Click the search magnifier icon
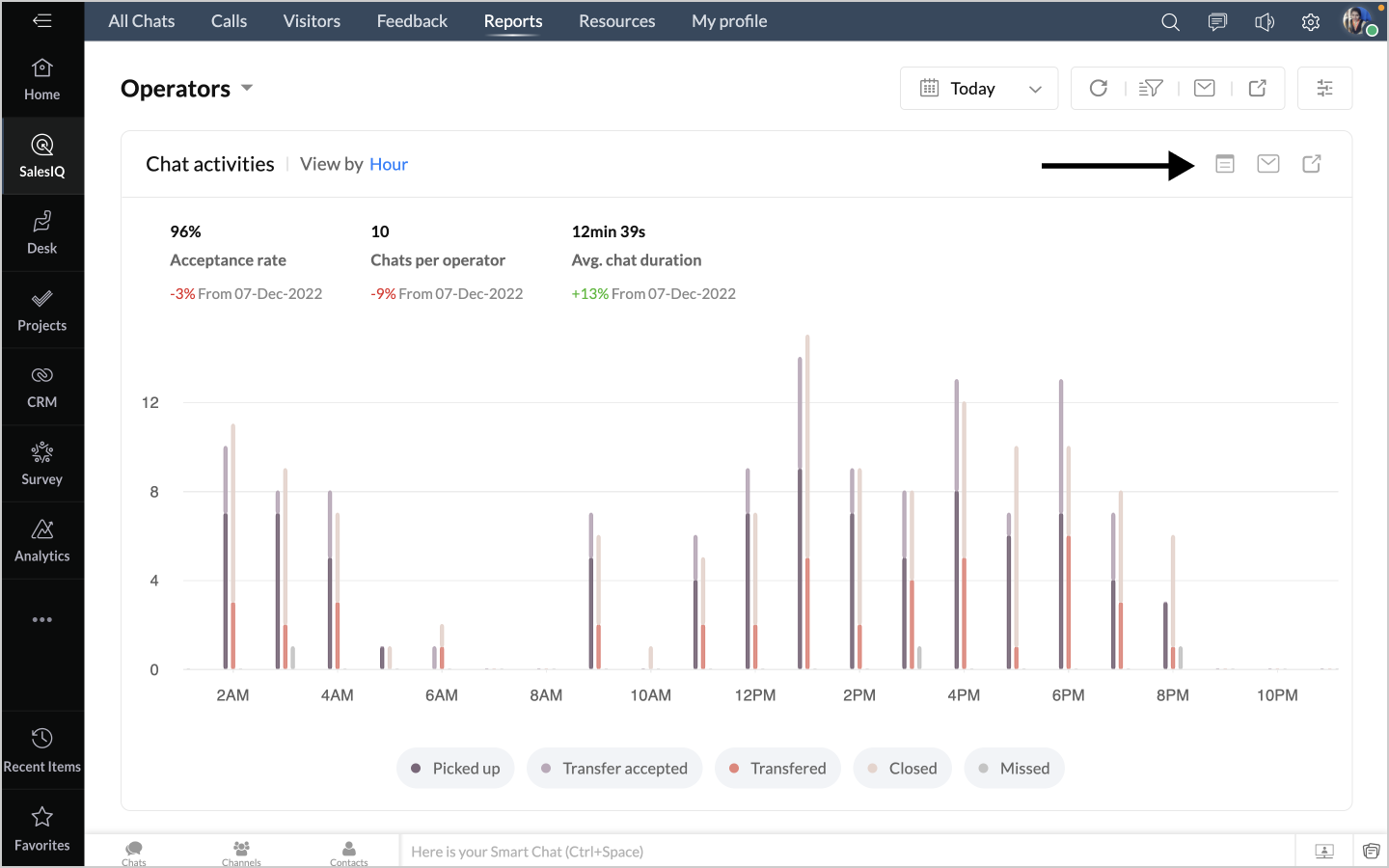1389x868 pixels. click(x=1170, y=21)
